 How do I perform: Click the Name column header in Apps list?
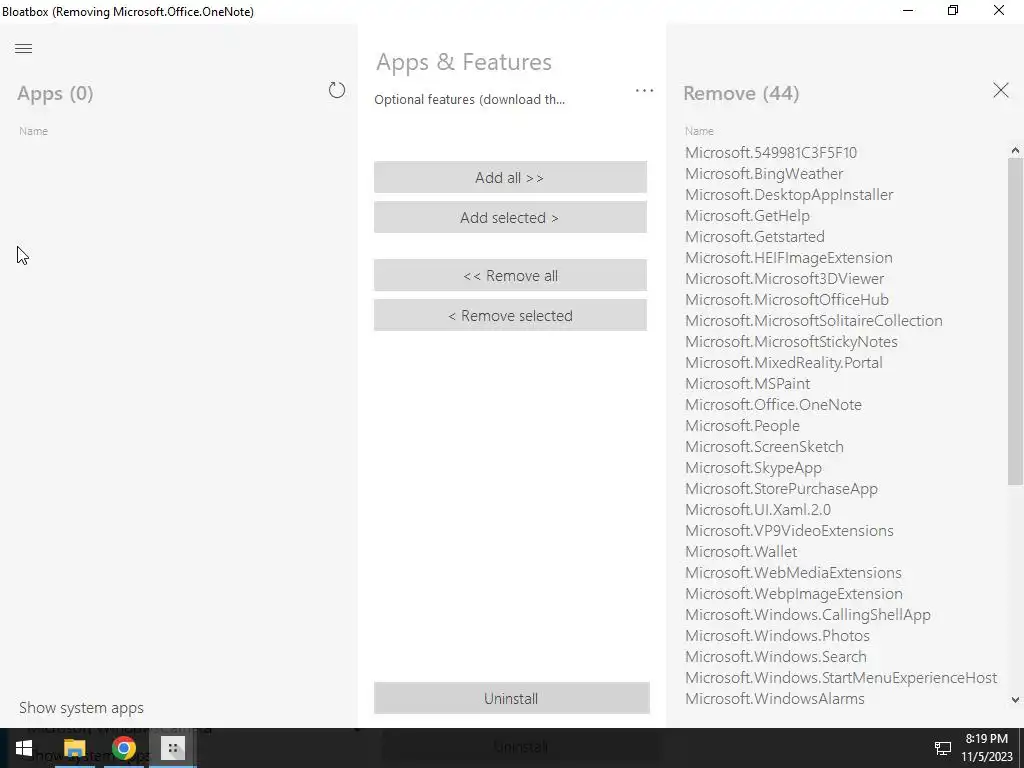[x=33, y=131]
